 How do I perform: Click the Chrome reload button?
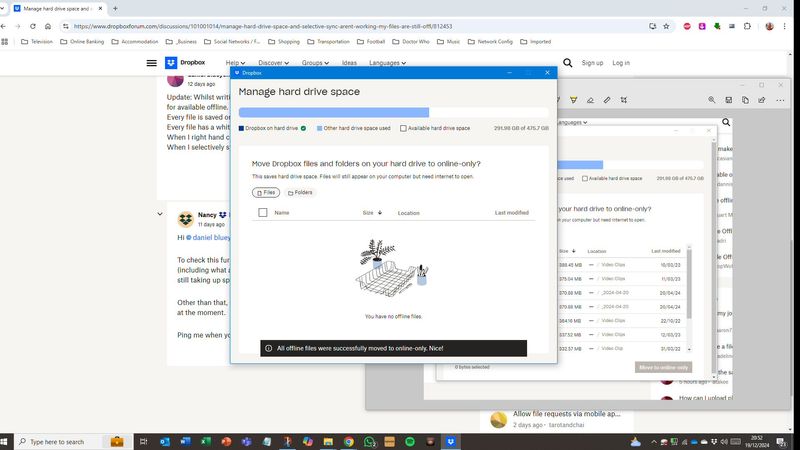33,26
